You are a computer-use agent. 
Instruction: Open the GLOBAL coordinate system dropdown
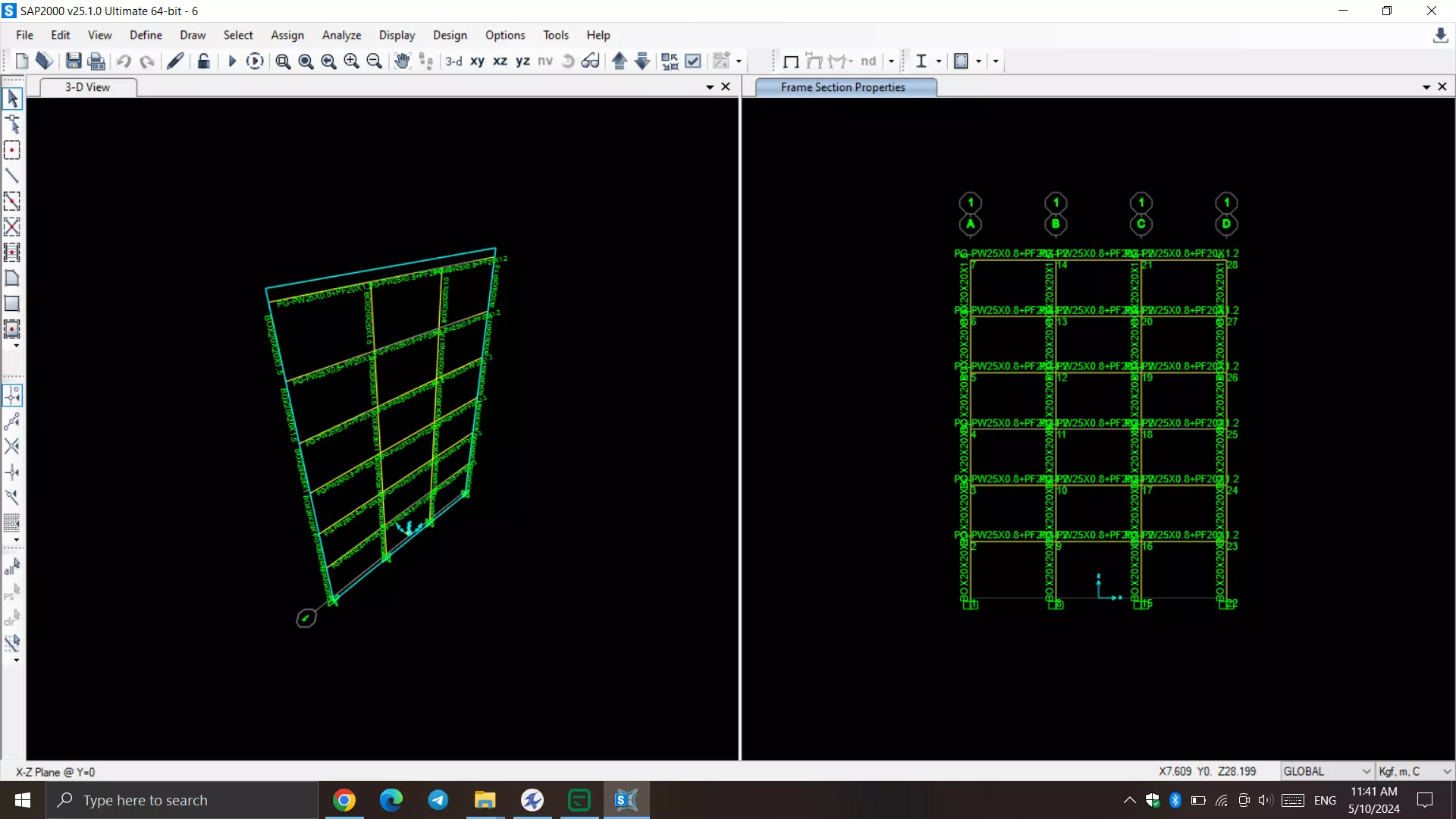tap(1327, 771)
